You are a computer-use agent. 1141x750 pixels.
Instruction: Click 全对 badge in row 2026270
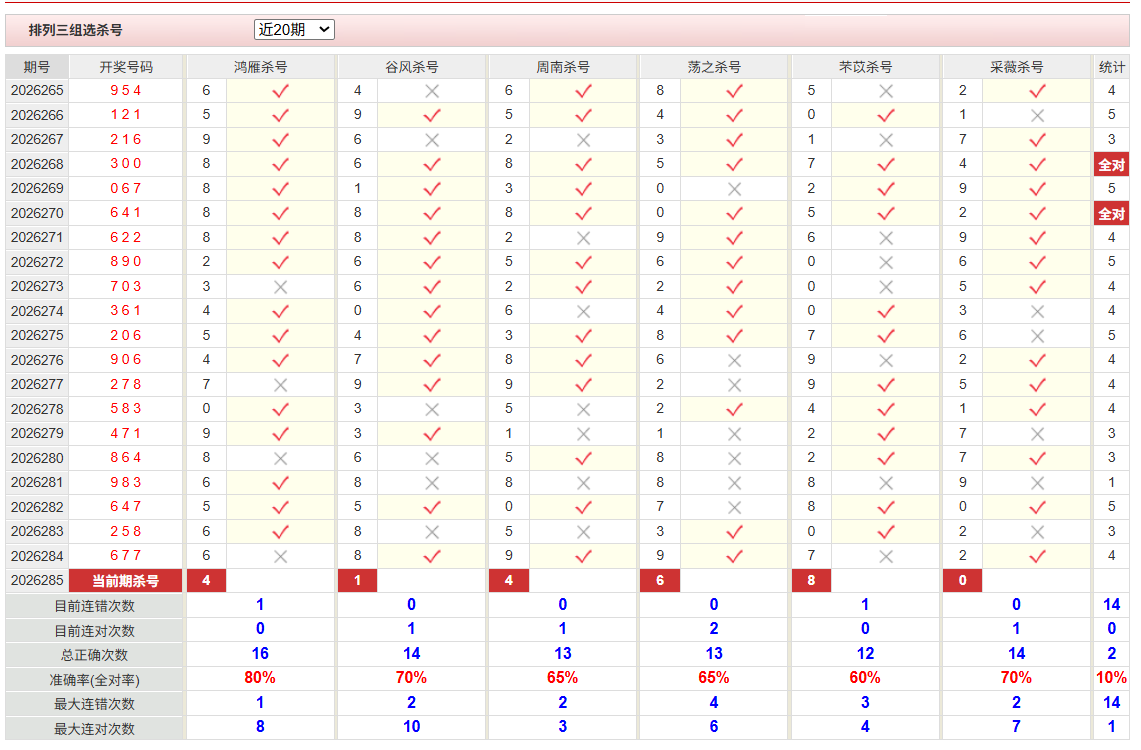pos(1111,214)
